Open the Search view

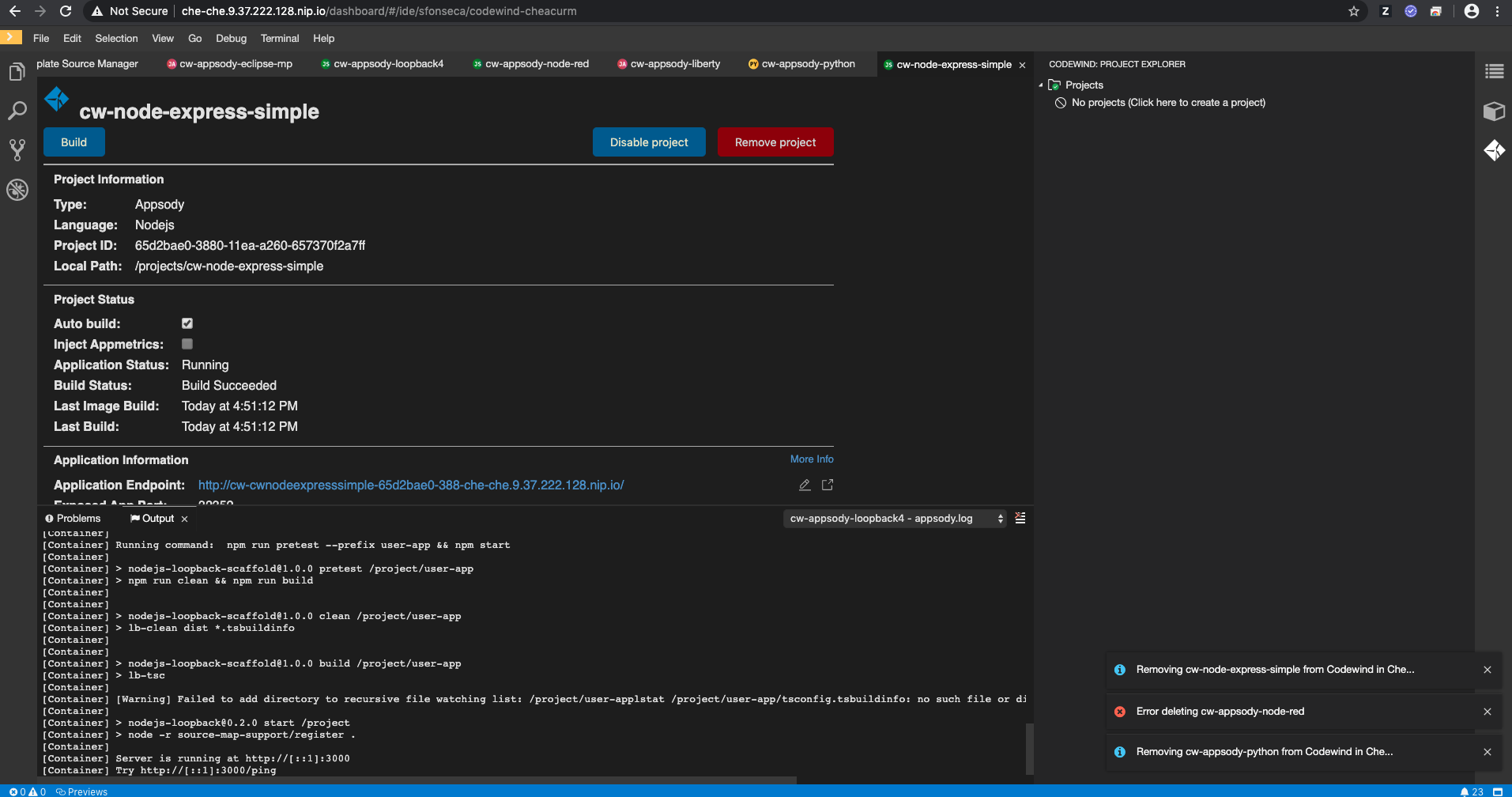click(x=17, y=111)
